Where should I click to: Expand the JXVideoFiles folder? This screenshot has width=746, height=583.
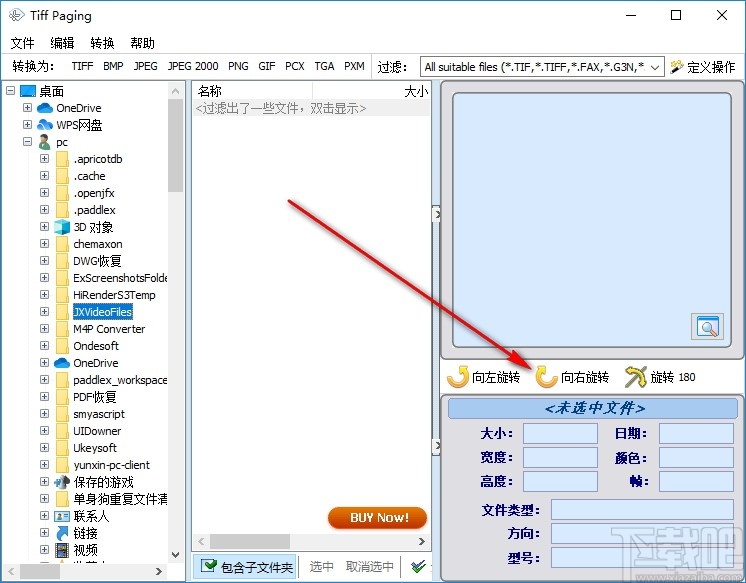pyautogui.click(x=44, y=312)
